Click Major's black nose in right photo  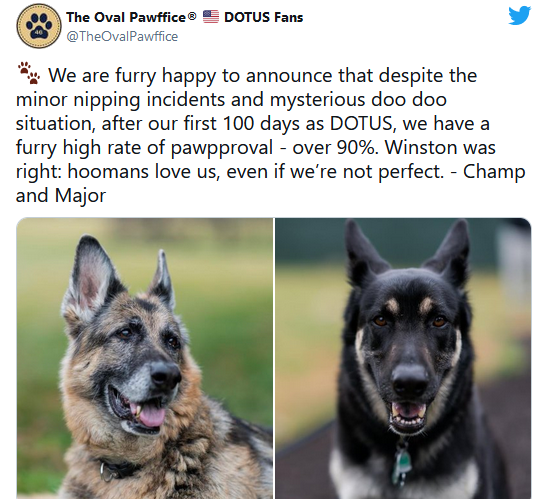(409, 381)
